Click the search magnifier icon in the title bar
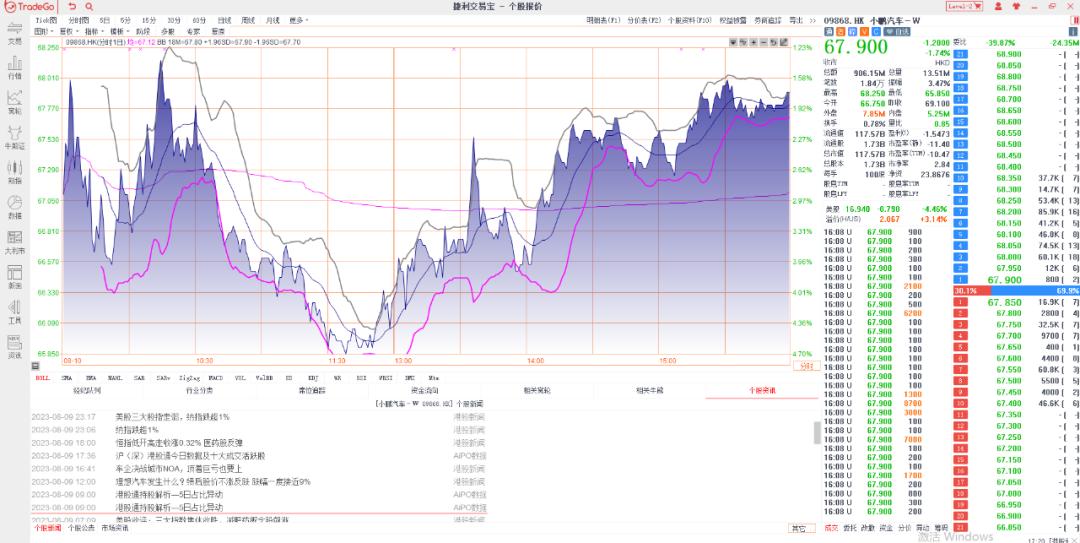Image resolution: width=1080 pixels, height=543 pixels. click(89, 6)
